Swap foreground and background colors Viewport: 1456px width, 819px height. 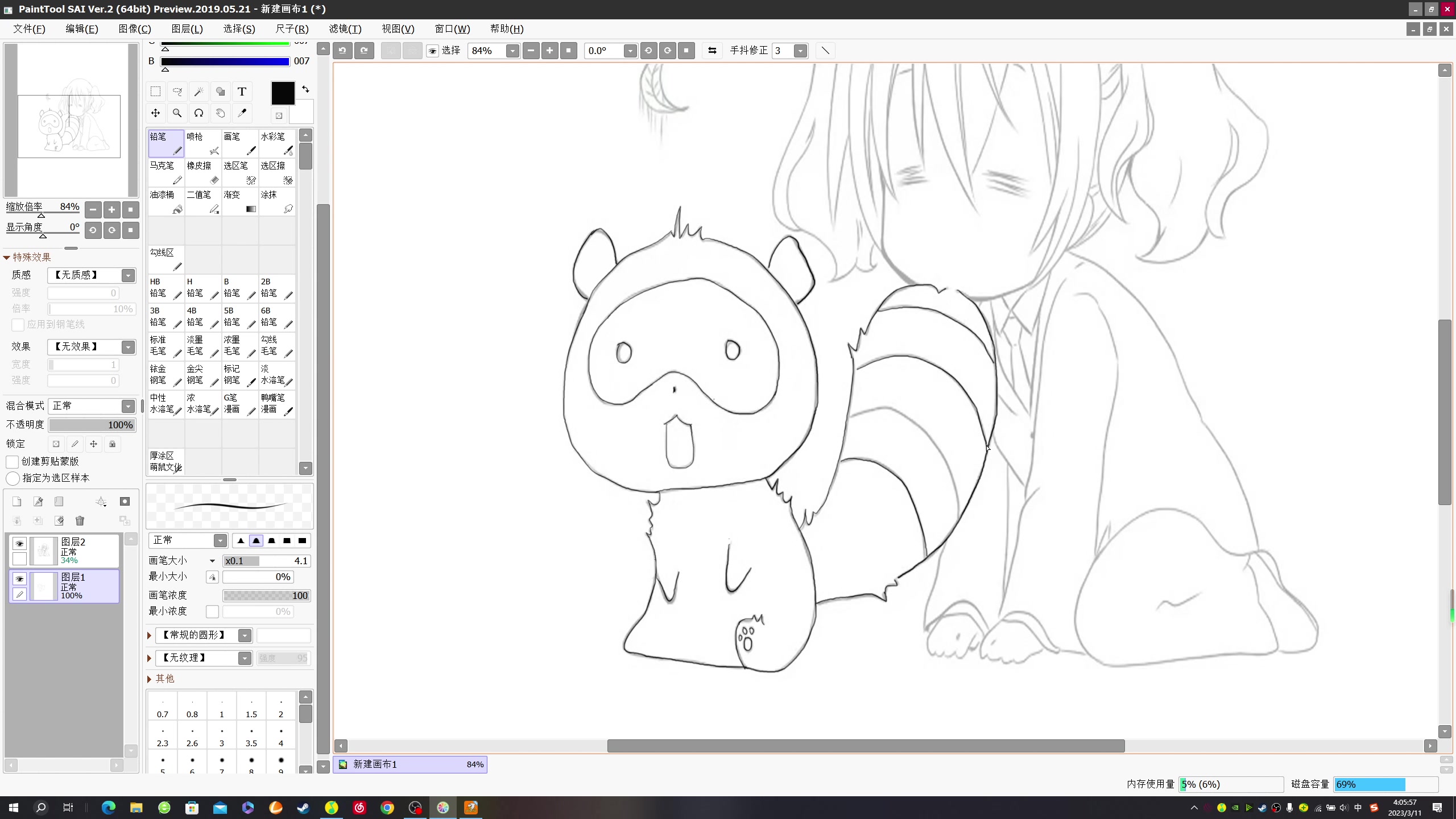click(x=305, y=89)
